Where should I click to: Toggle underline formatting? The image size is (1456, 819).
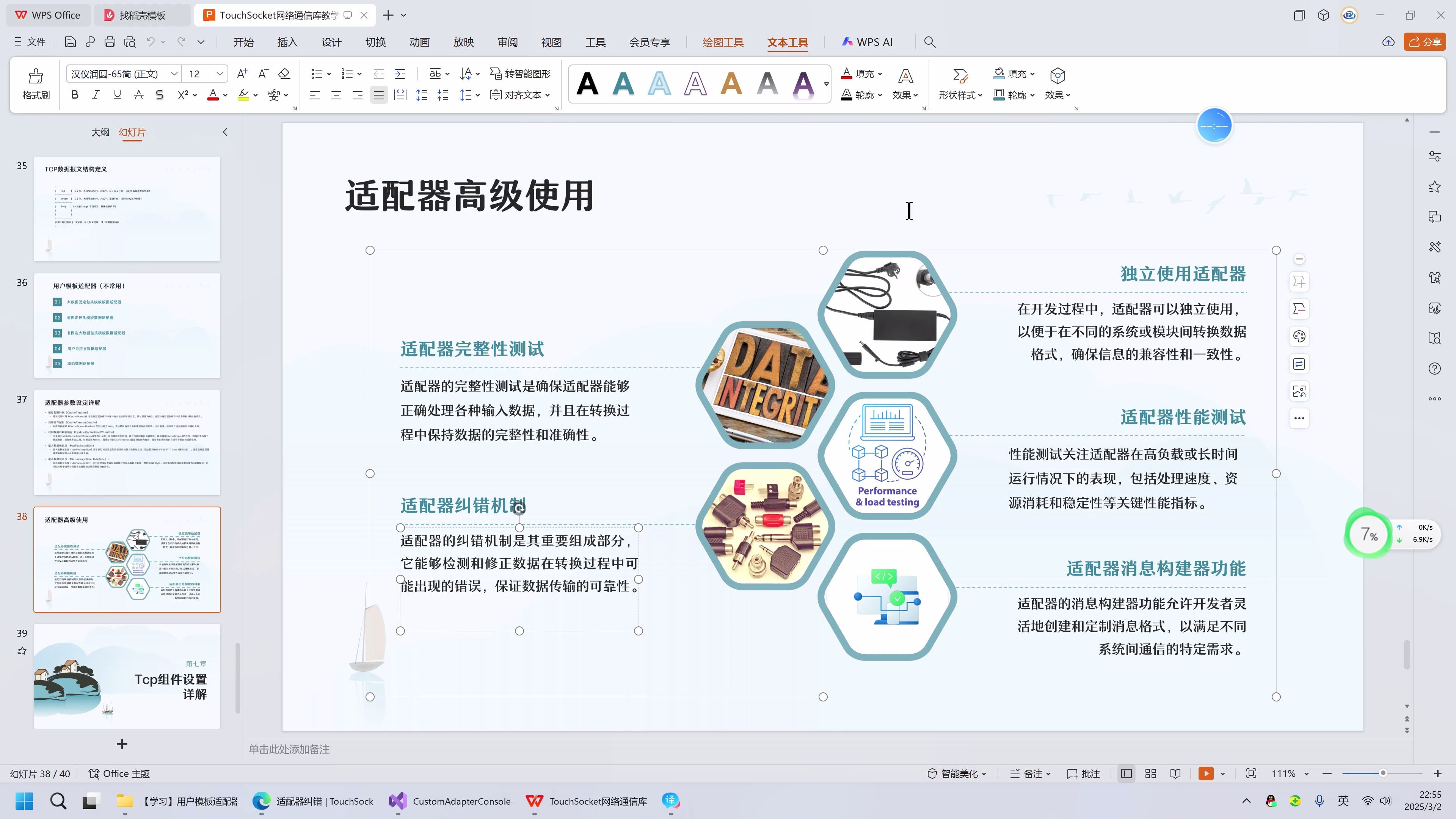(117, 94)
